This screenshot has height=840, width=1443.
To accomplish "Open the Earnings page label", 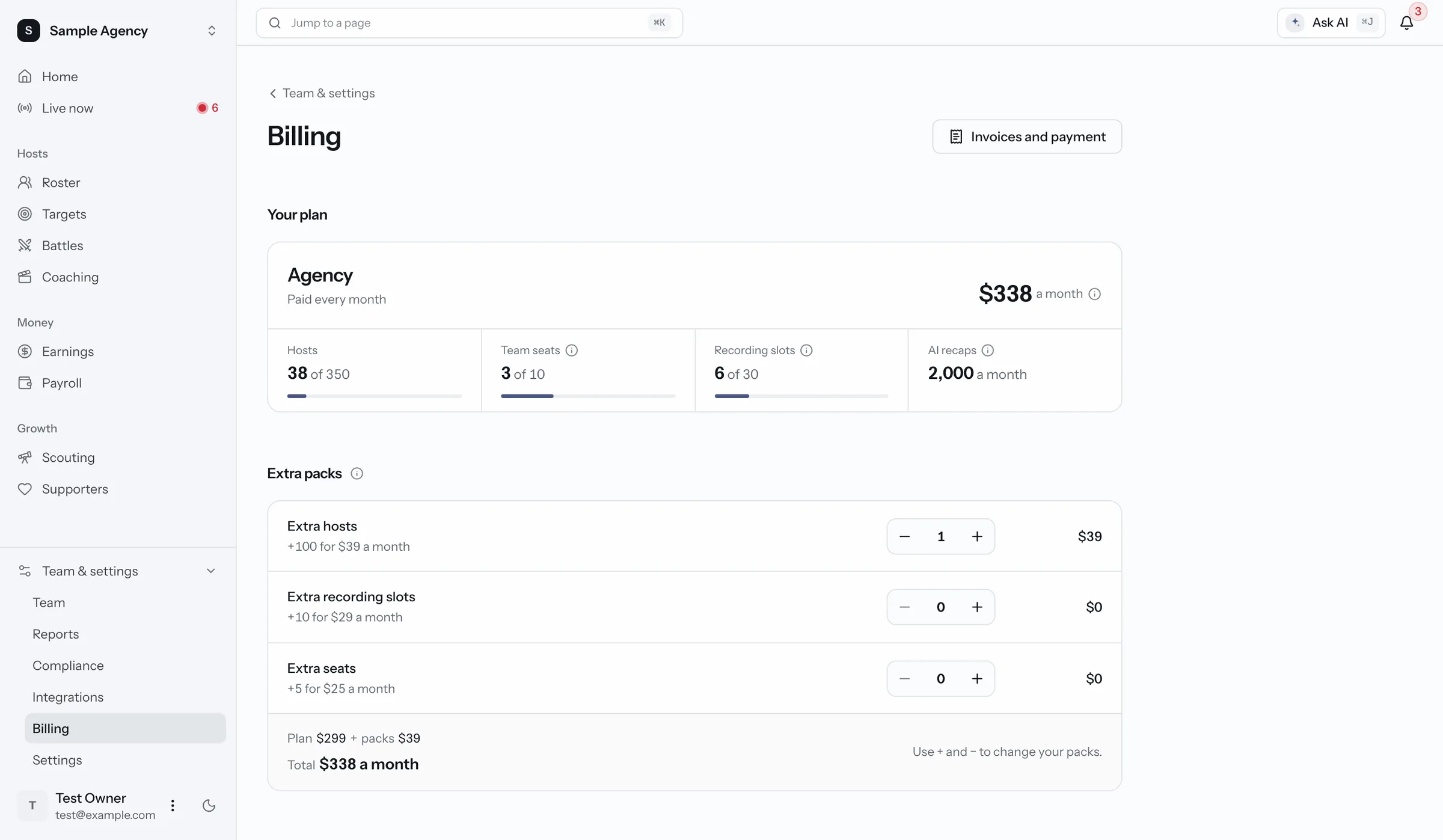I will coord(68,351).
